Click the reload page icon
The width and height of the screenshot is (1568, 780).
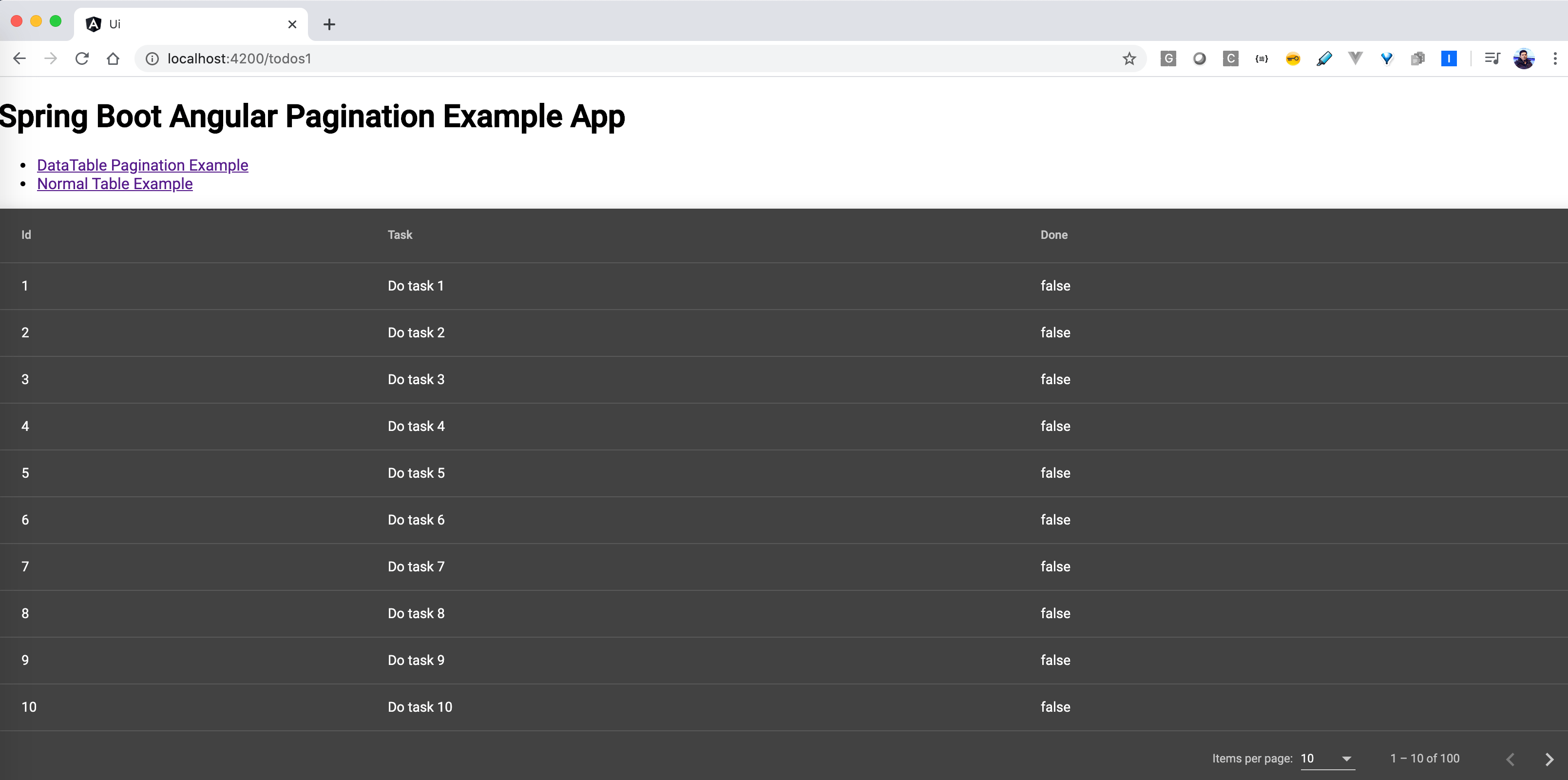81,58
